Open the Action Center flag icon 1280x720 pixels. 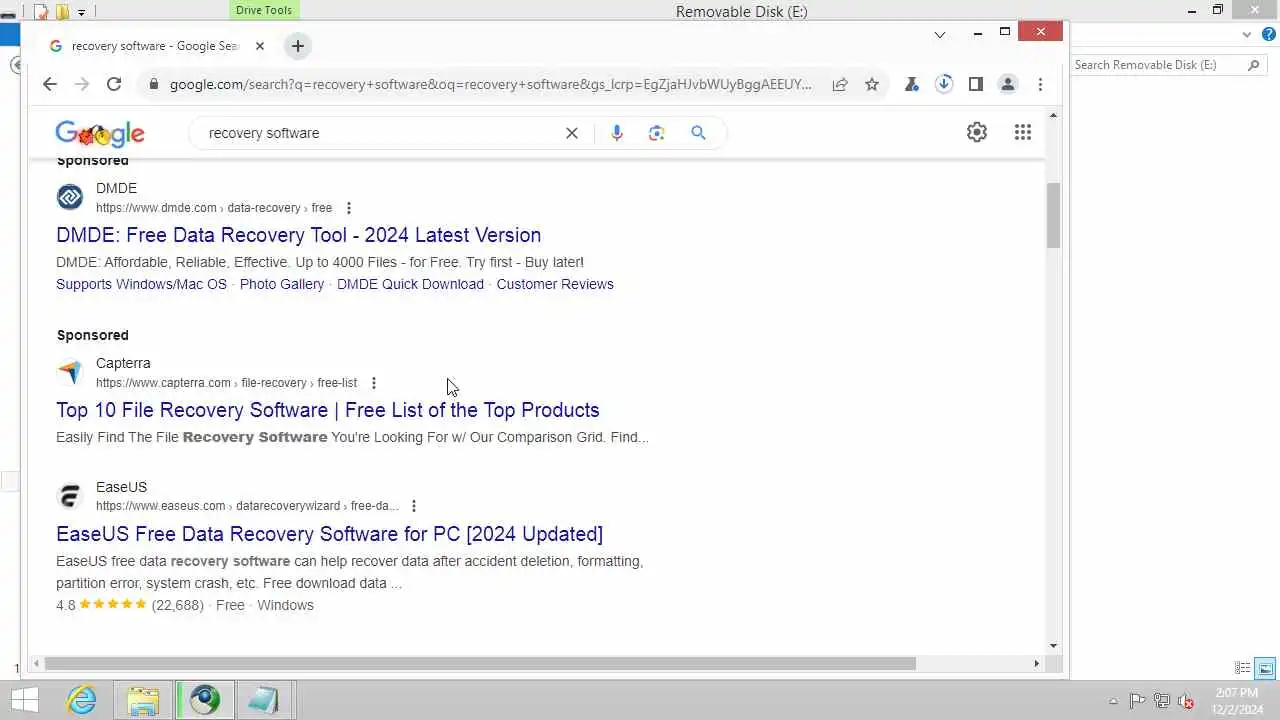click(1137, 701)
